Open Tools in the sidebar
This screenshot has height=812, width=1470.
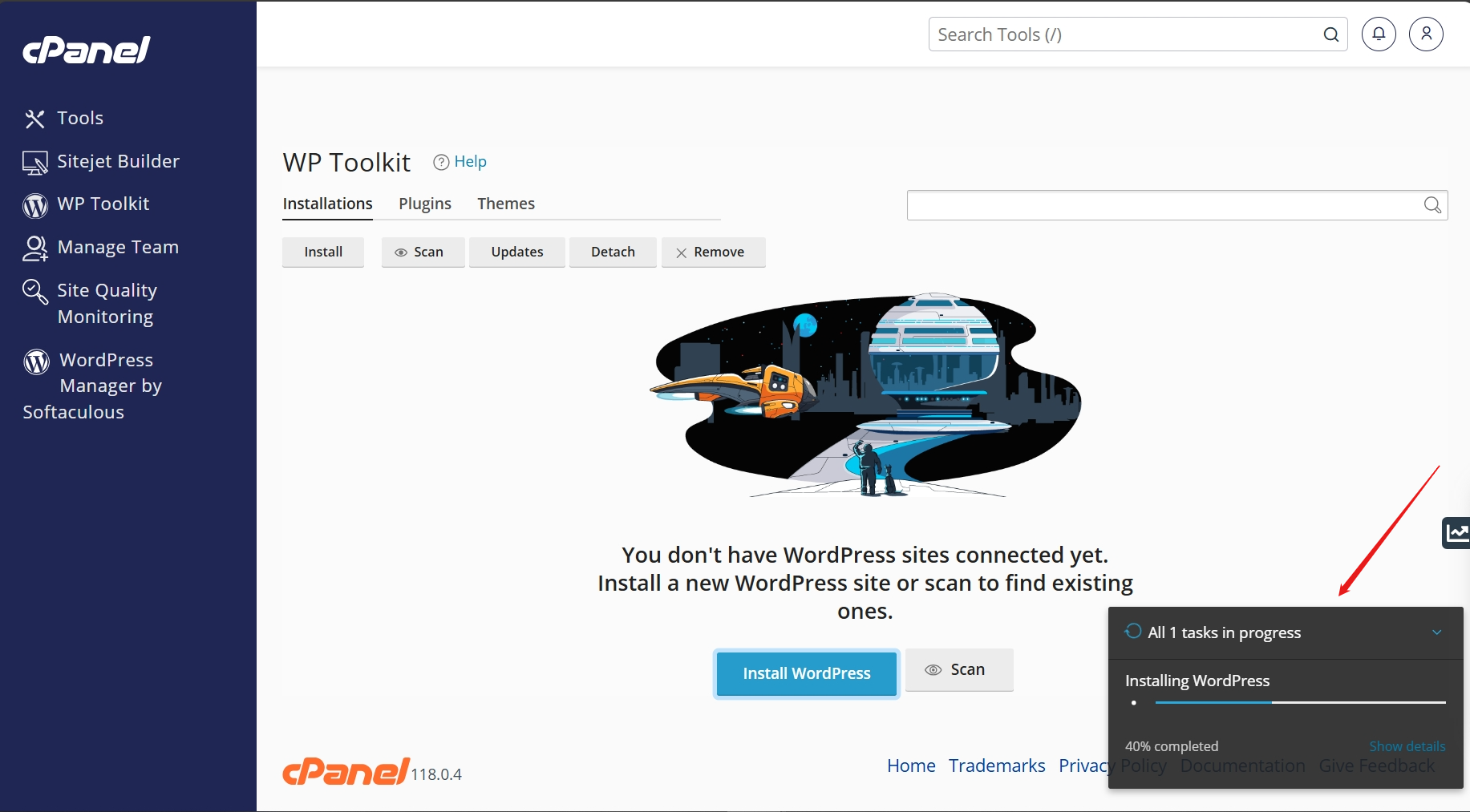[x=80, y=118]
